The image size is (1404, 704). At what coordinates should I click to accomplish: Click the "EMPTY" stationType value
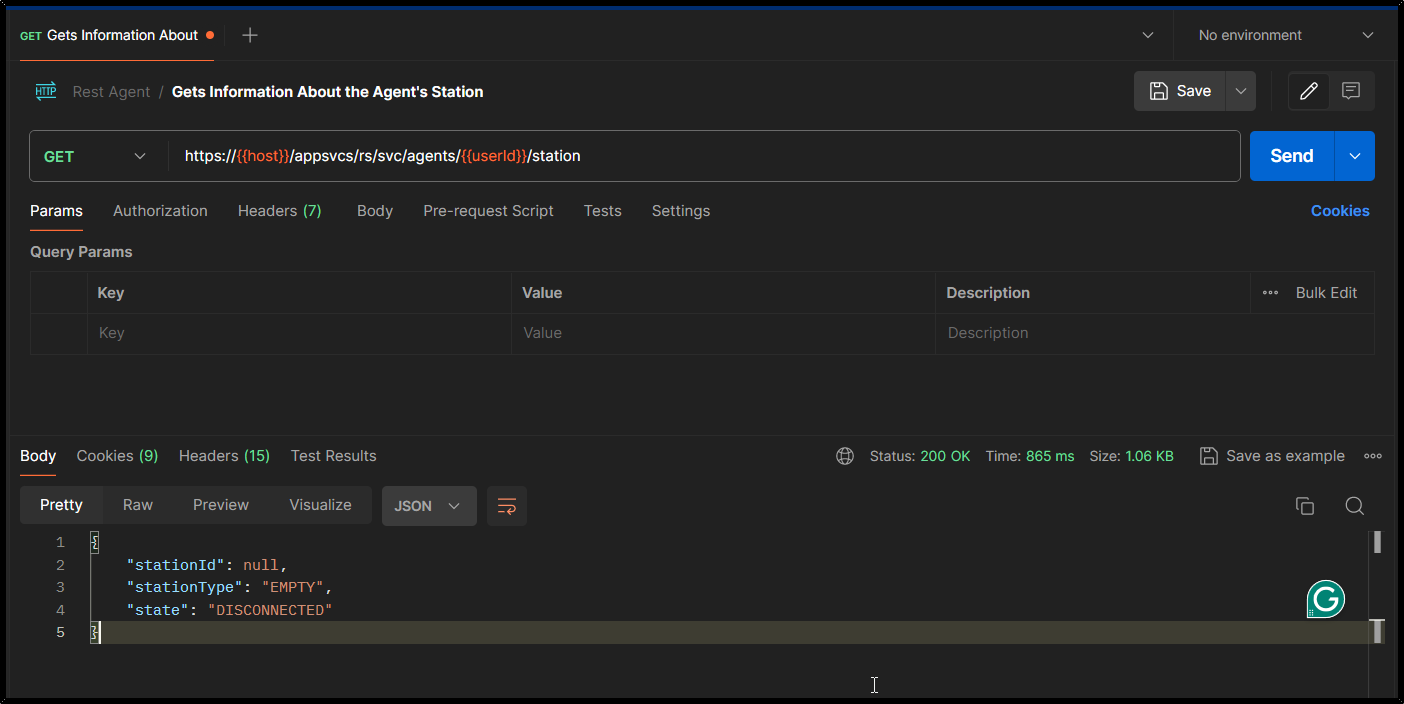(293, 588)
